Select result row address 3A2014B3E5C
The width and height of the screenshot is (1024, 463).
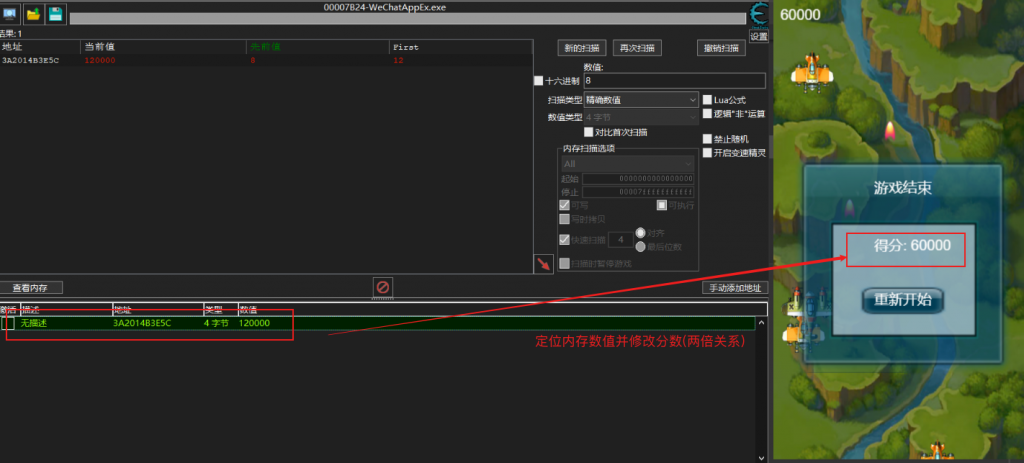pyautogui.click(x=31, y=60)
